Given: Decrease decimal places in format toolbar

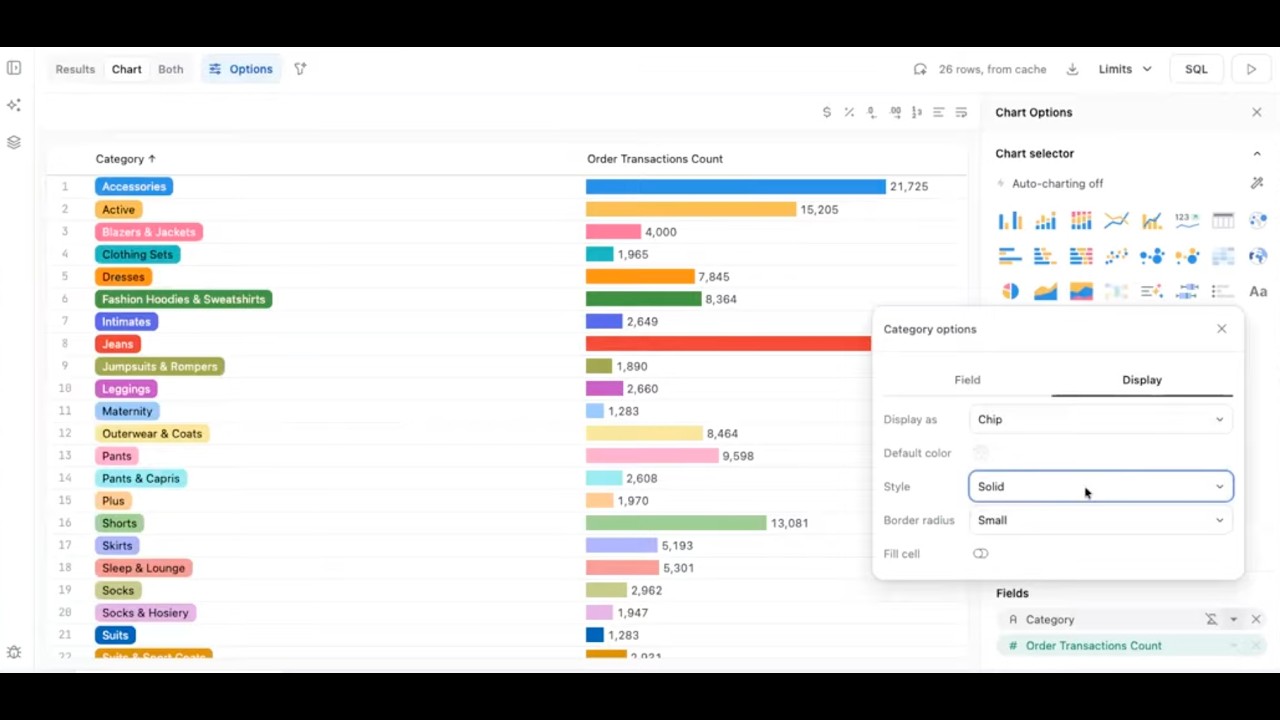Looking at the screenshot, I should [x=871, y=112].
